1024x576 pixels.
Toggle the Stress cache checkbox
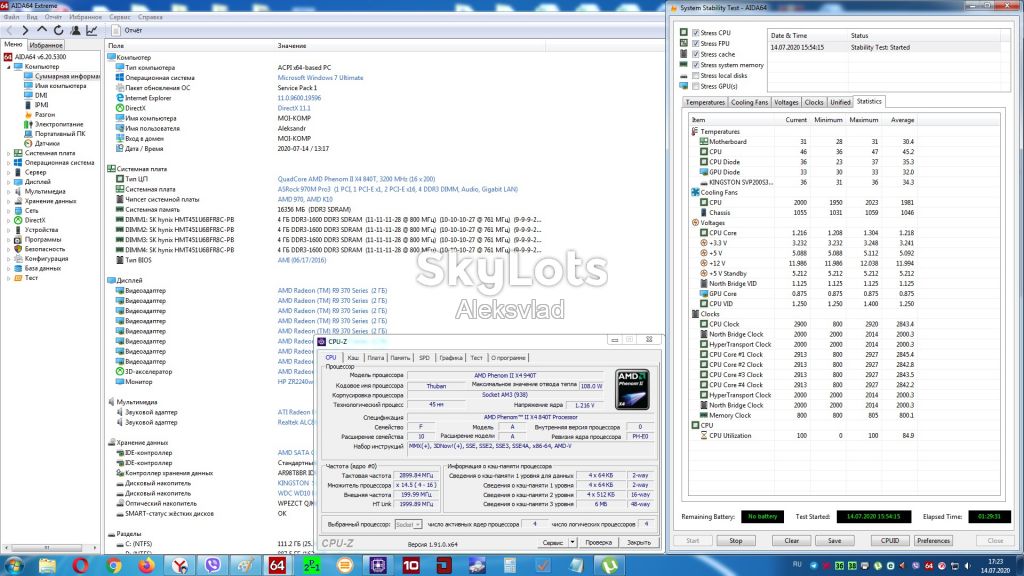coord(696,54)
